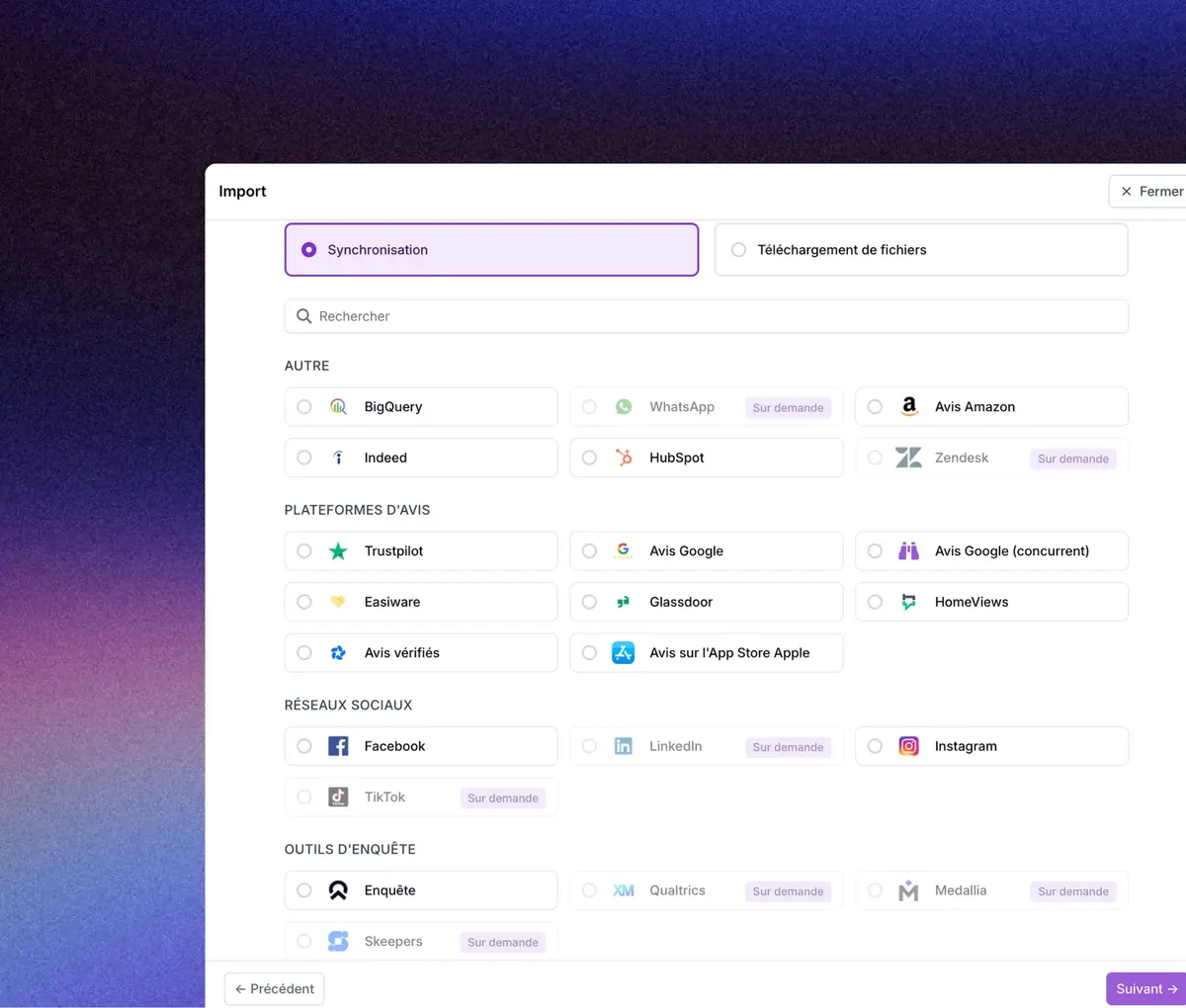This screenshot has width=1186, height=1008.
Task: Click the Enquête logo icon
Action: pos(338,890)
